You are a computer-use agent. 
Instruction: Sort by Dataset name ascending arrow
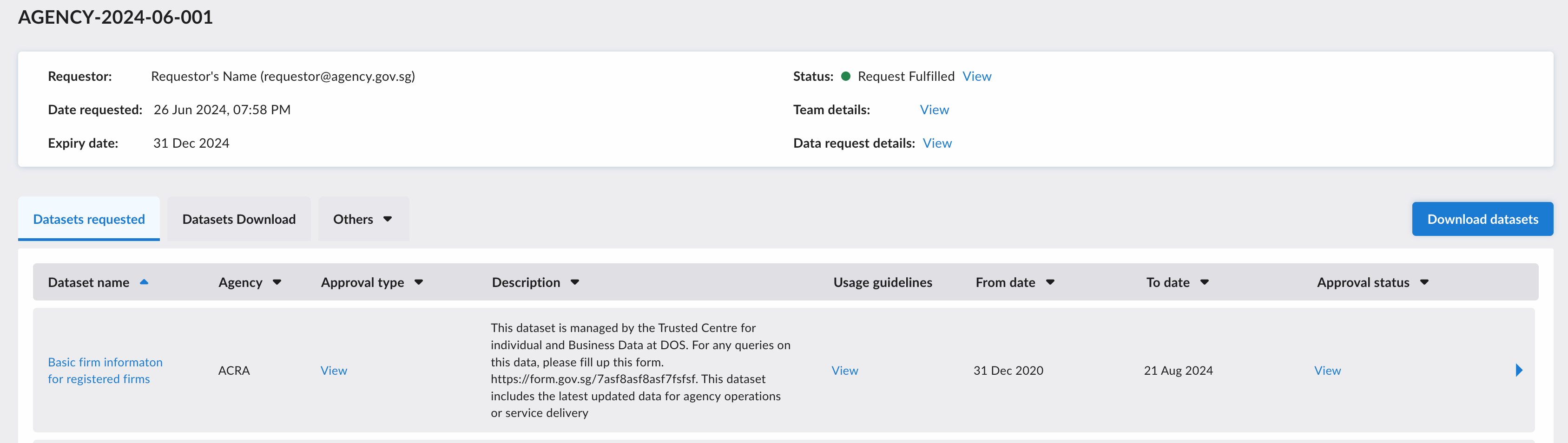pyautogui.click(x=144, y=282)
